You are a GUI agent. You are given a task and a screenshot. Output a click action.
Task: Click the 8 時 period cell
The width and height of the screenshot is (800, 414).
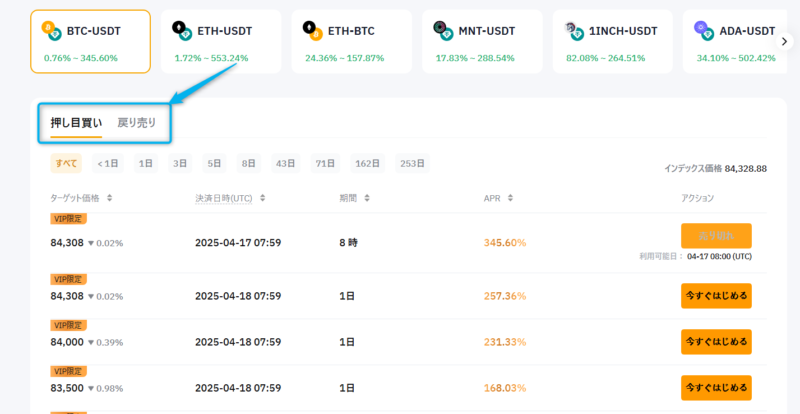click(x=348, y=243)
